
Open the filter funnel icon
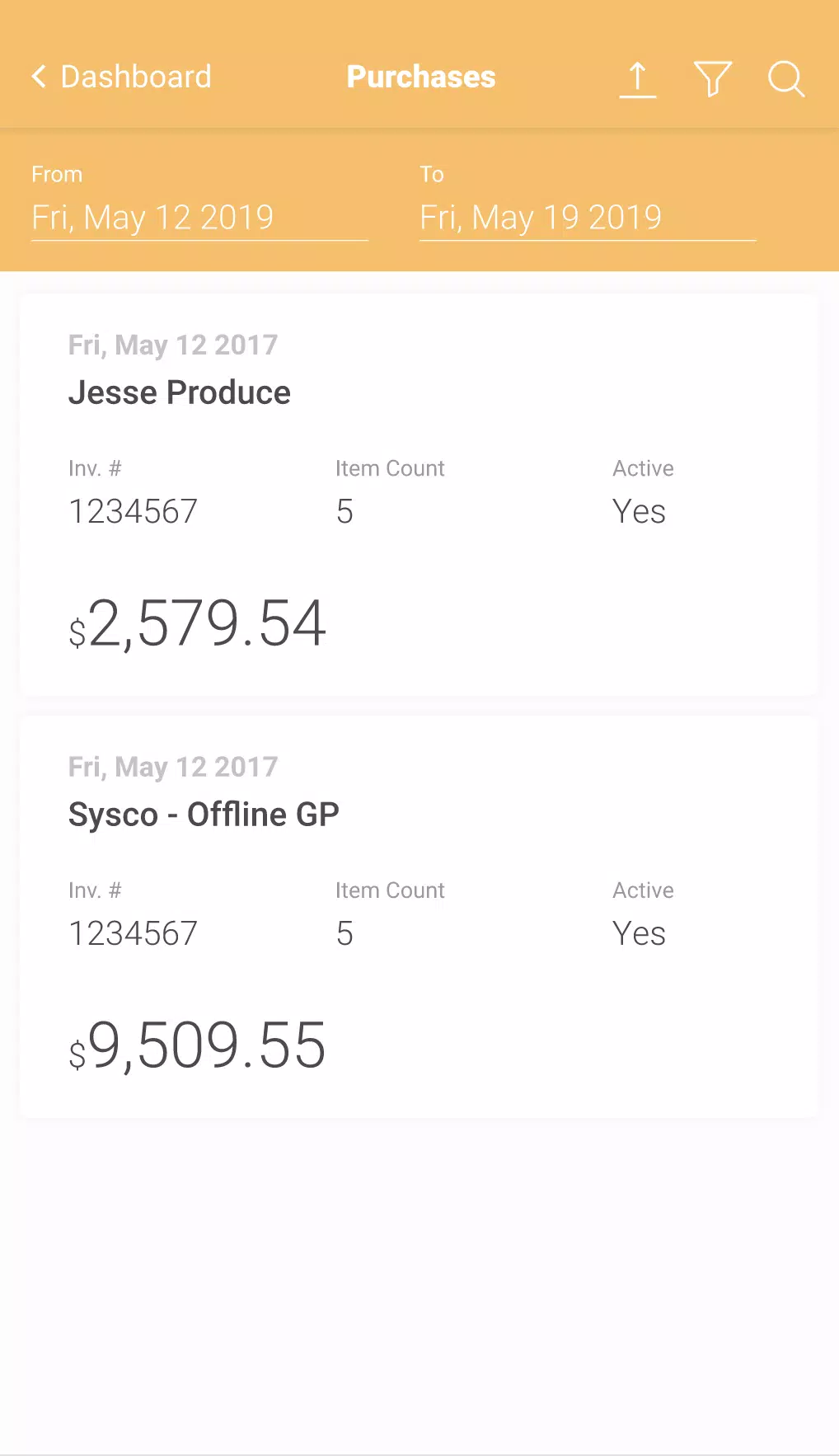pyautogui.click(x=713, y=79)
